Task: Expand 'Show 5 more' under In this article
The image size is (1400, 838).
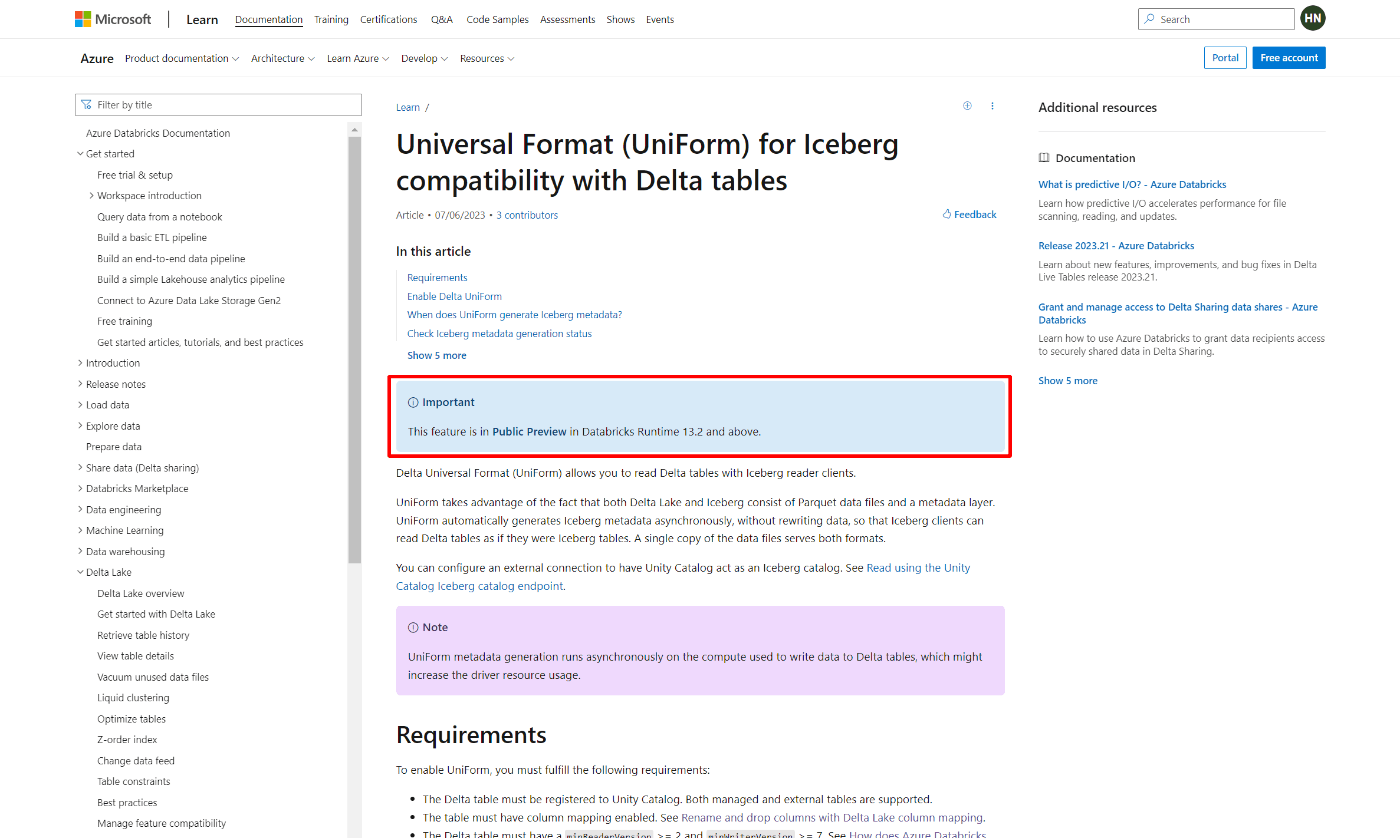Action: [x=436, y=355]
